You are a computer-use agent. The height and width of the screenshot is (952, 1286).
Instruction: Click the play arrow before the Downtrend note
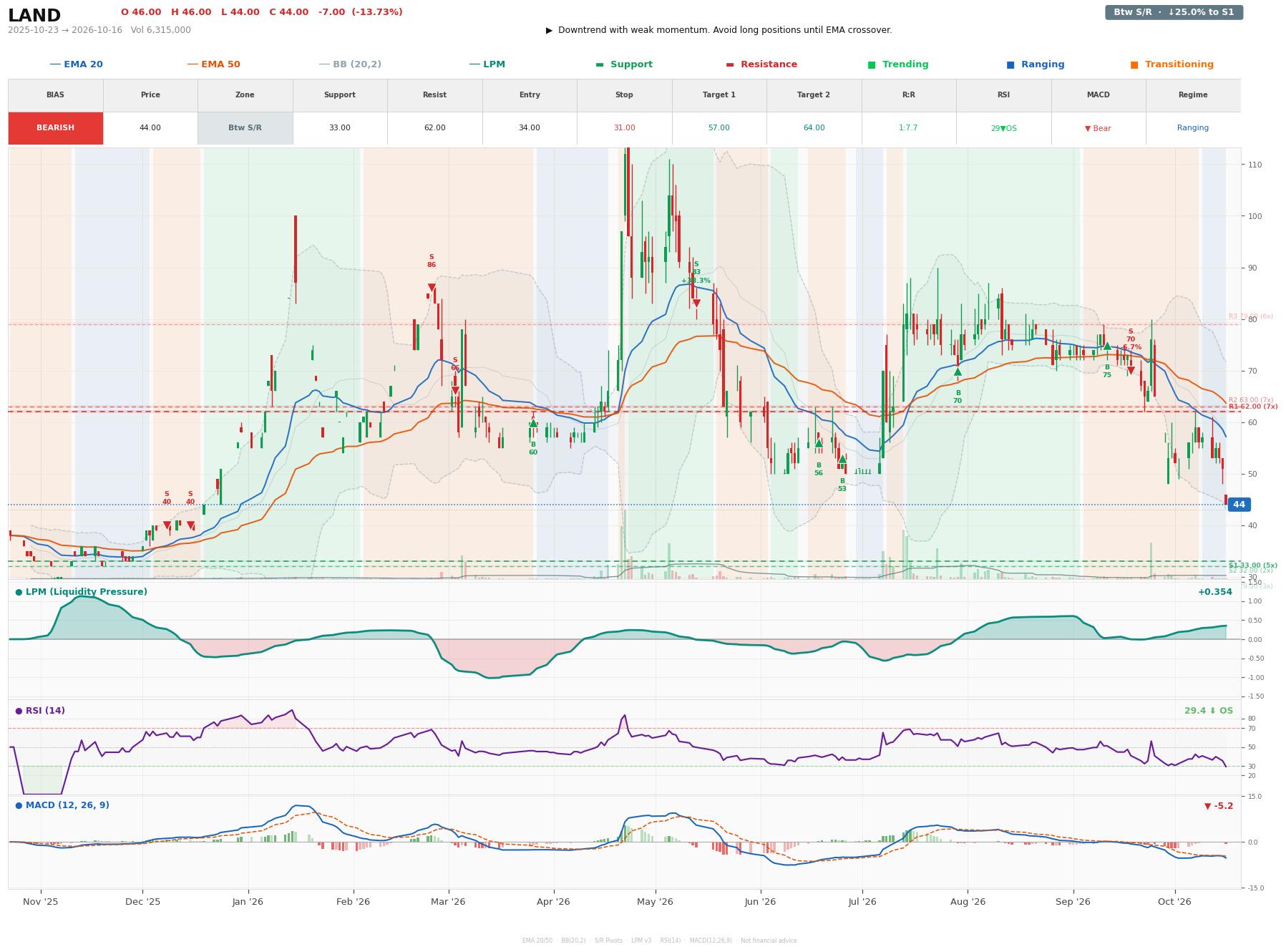tap(550, 30)
